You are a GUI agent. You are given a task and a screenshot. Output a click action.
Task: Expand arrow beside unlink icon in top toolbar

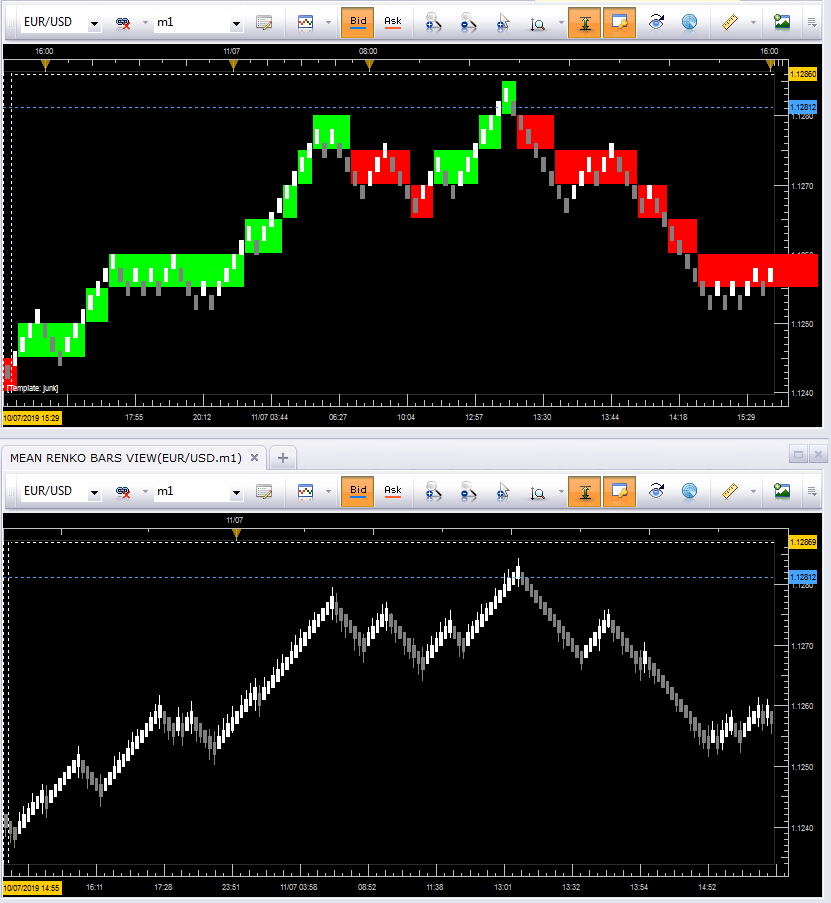145,23
